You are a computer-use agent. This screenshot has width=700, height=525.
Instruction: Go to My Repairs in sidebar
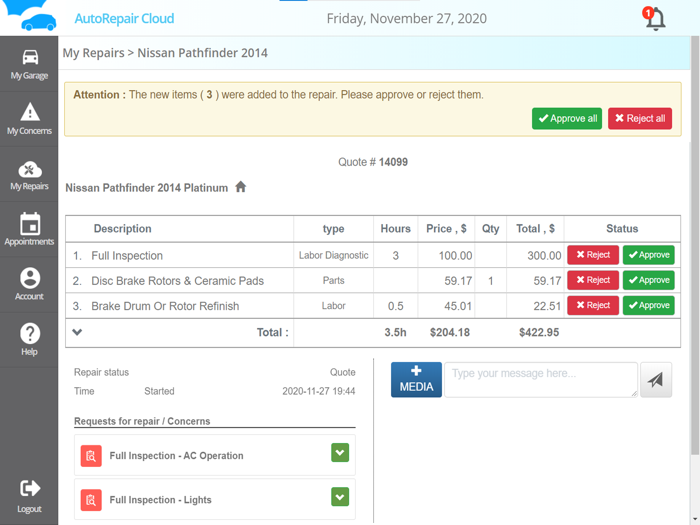pos(29,175)
